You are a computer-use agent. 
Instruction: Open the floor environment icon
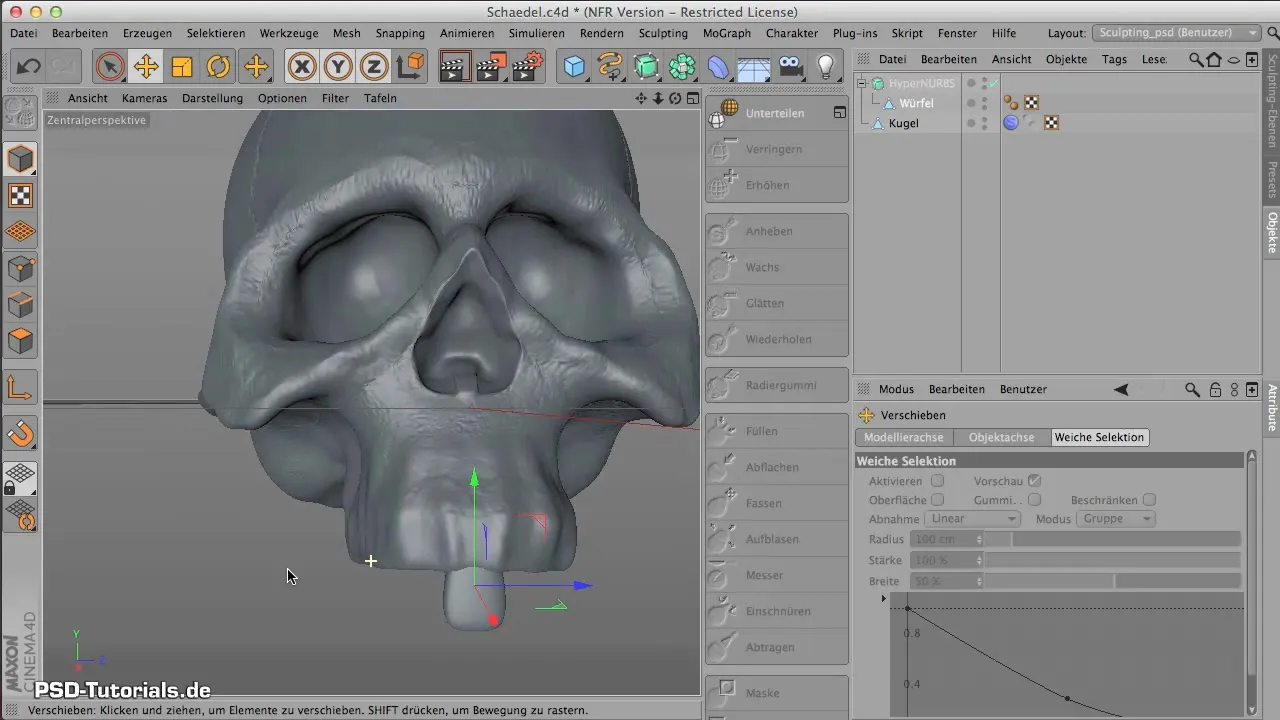click(x=754, y=67)
